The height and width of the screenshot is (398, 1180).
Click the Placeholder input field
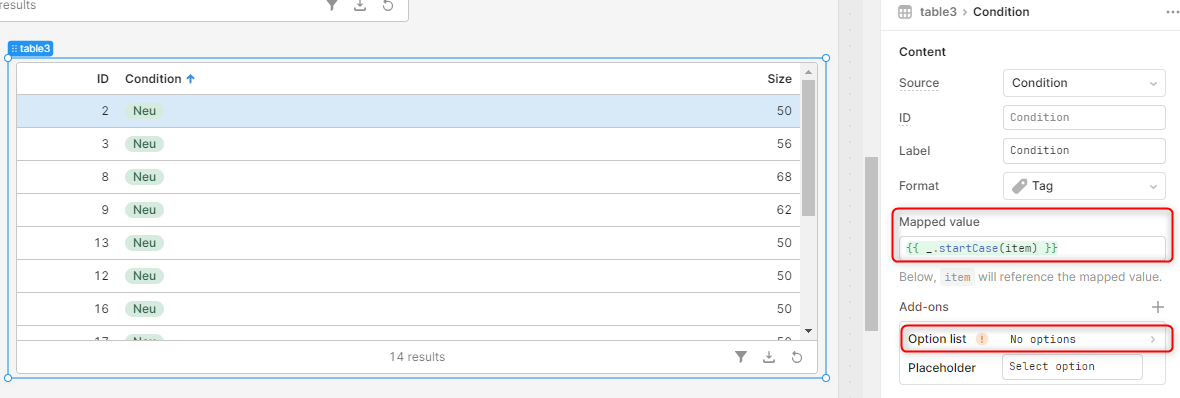pyautogui.click(x=1072, y=367)
